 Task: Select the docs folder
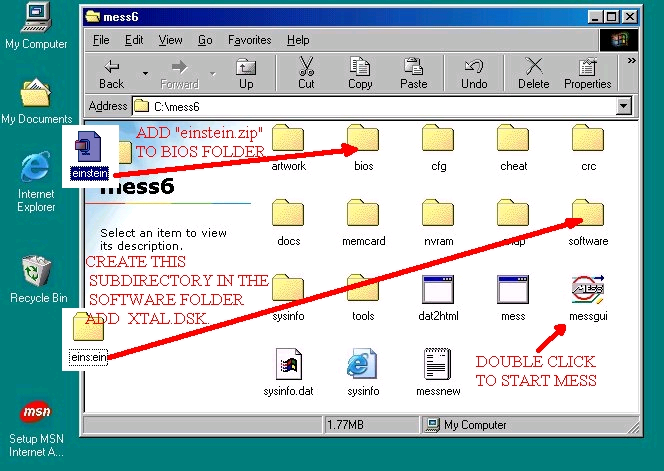coord(288,223)
